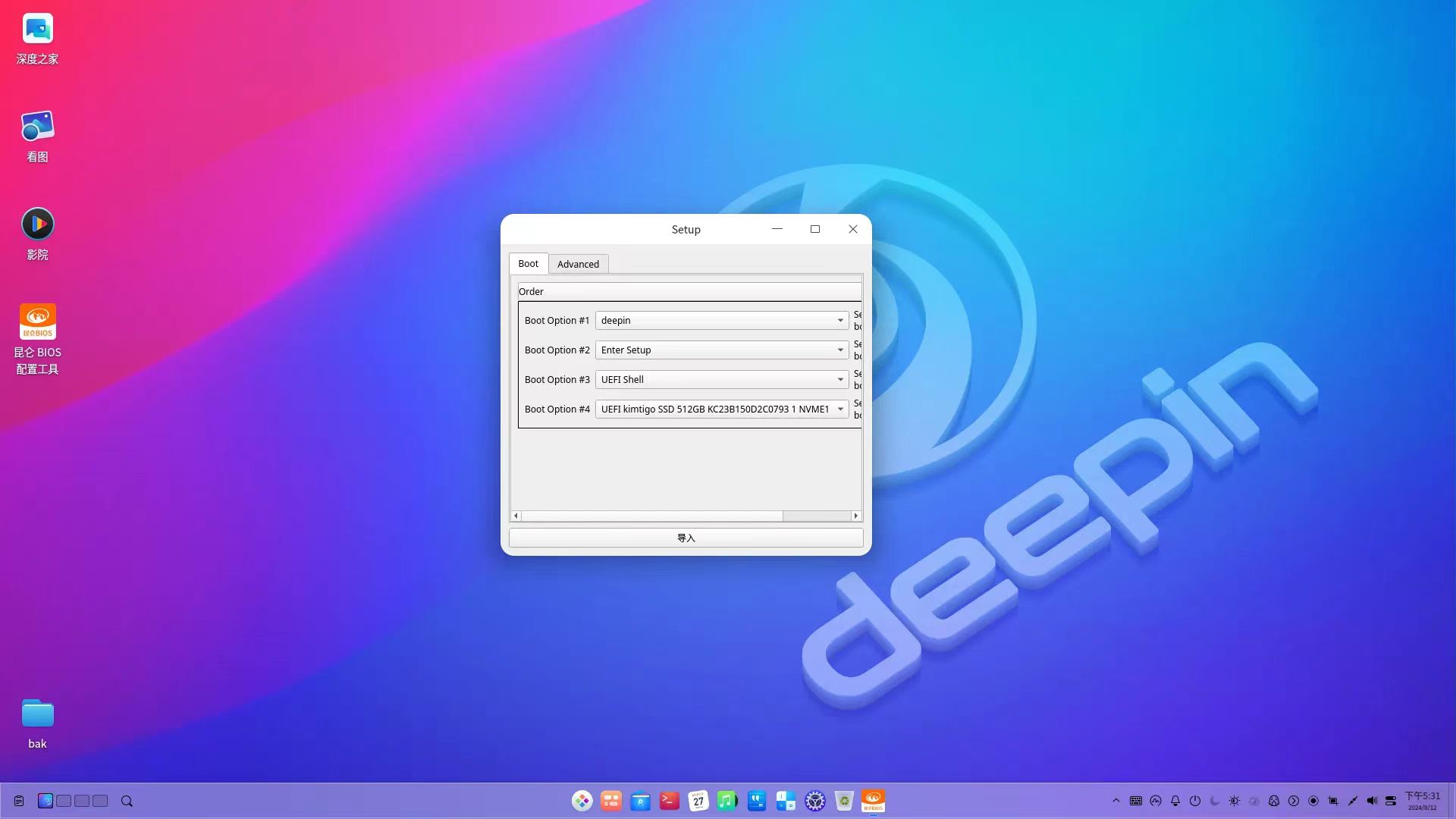Image resolution: width=1456 pixels, height=819 pixels.
Task: Click the running 昆仑BIOS app in dock
Action: [x=873, y=801]
